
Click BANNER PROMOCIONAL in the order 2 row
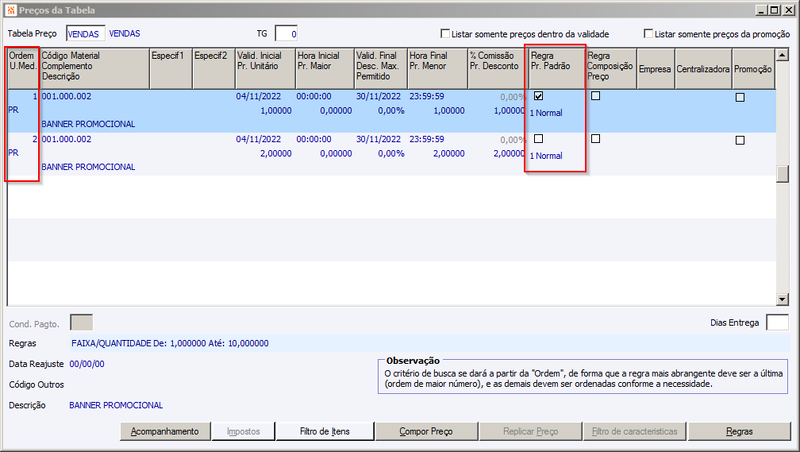88,167
